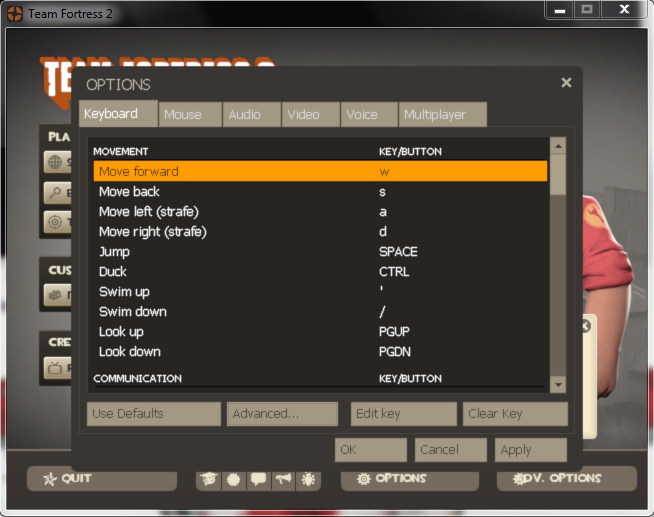
Task: Select the Move forward binding row
Action: tap(320, 171)
